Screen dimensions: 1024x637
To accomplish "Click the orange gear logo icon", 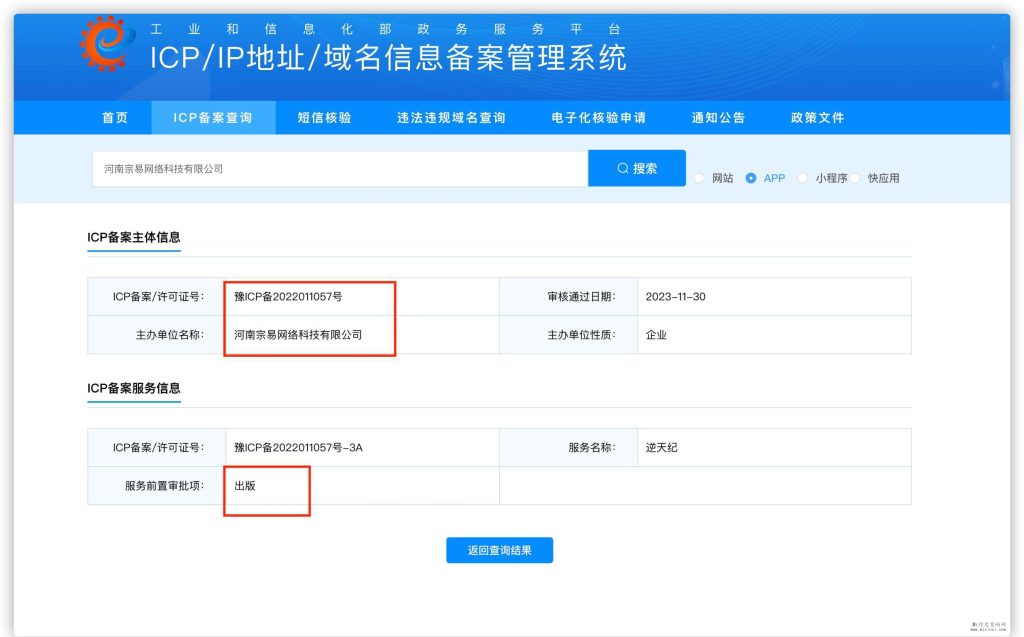I will click(x=108, y=45).
